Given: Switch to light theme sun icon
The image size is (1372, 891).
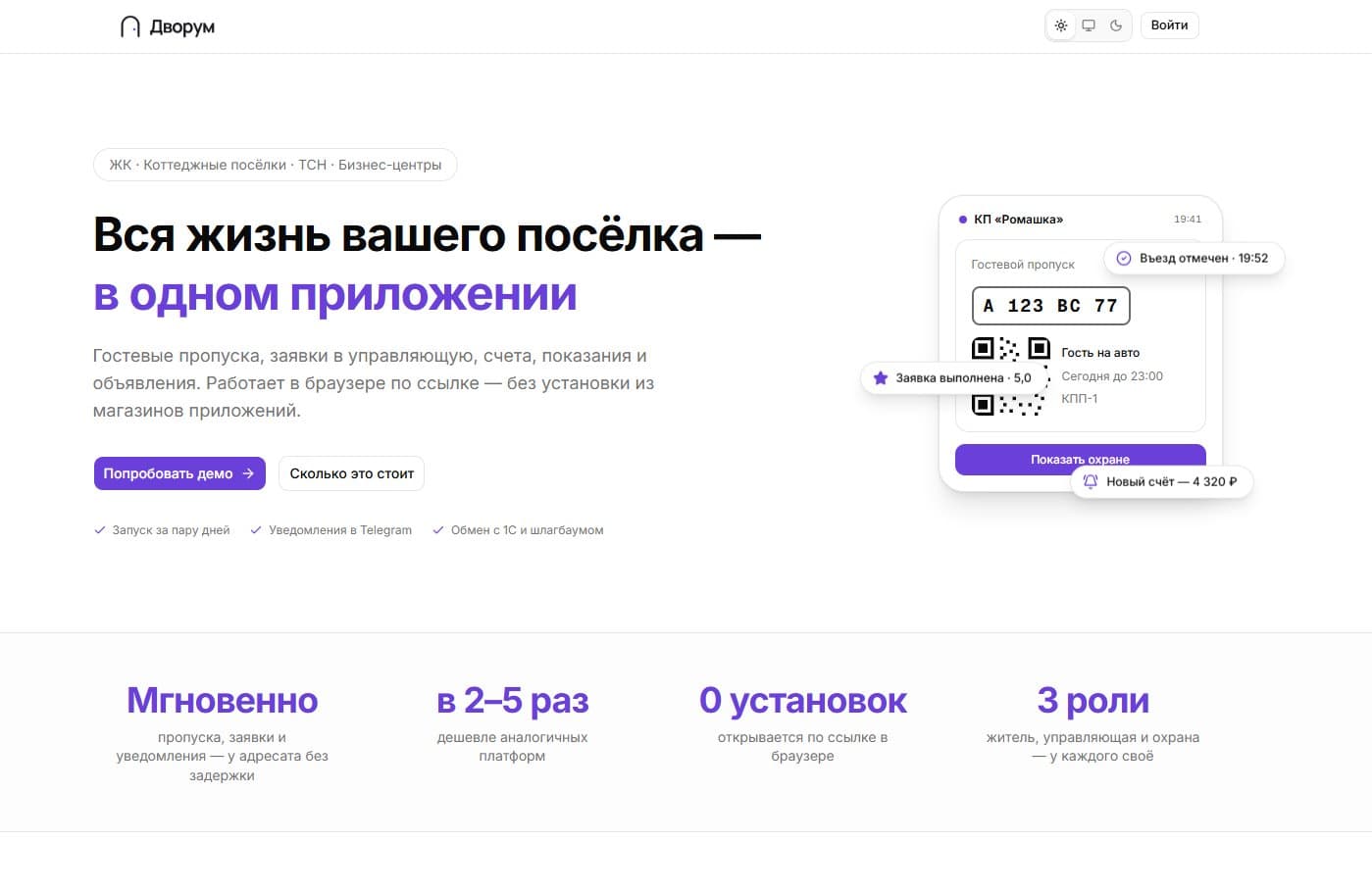Looking at the screenshot, I should [1061, 25].
